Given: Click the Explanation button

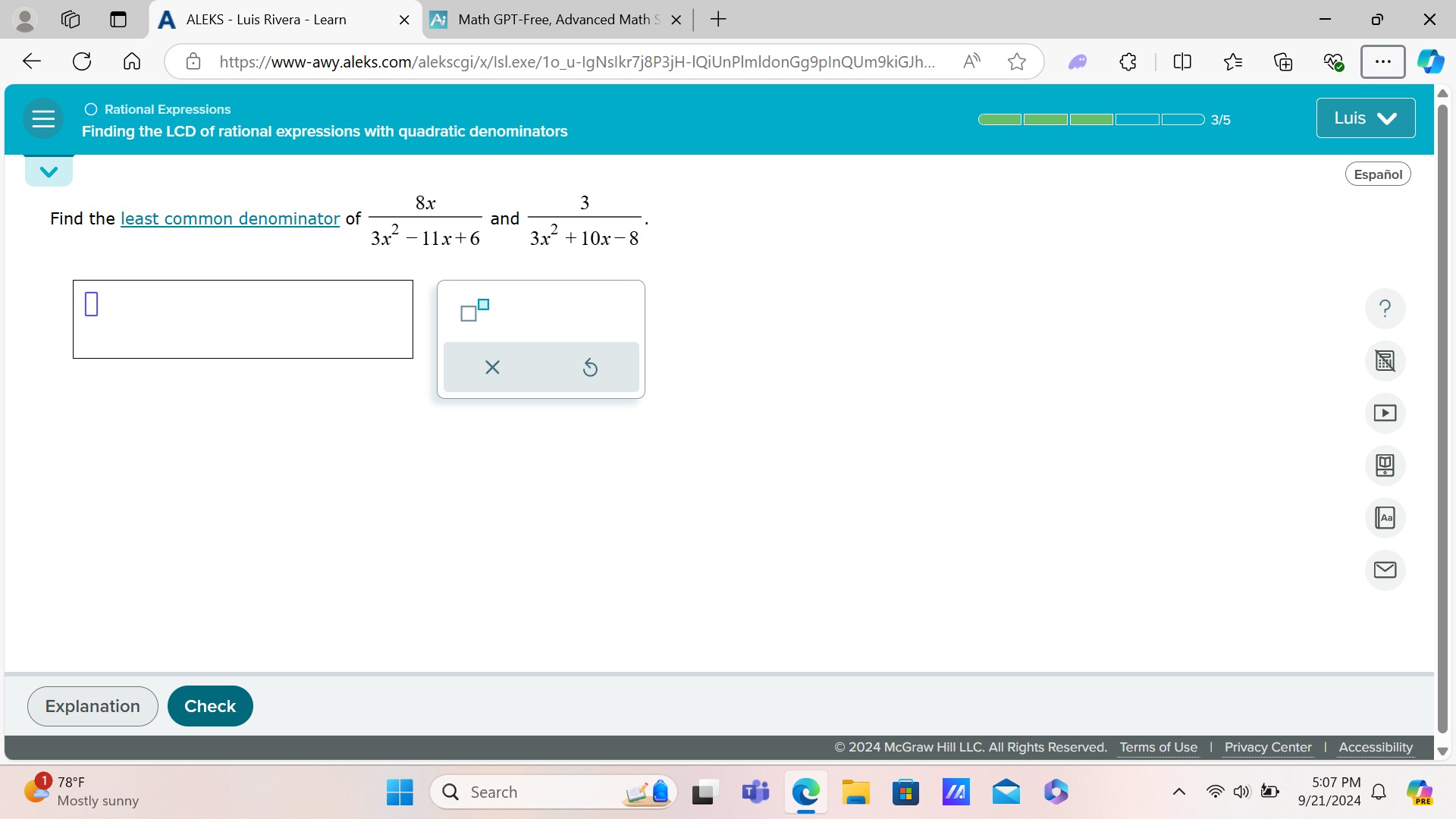Looking at the screenshot, I should pyautogui.click(x=92, y=706).
